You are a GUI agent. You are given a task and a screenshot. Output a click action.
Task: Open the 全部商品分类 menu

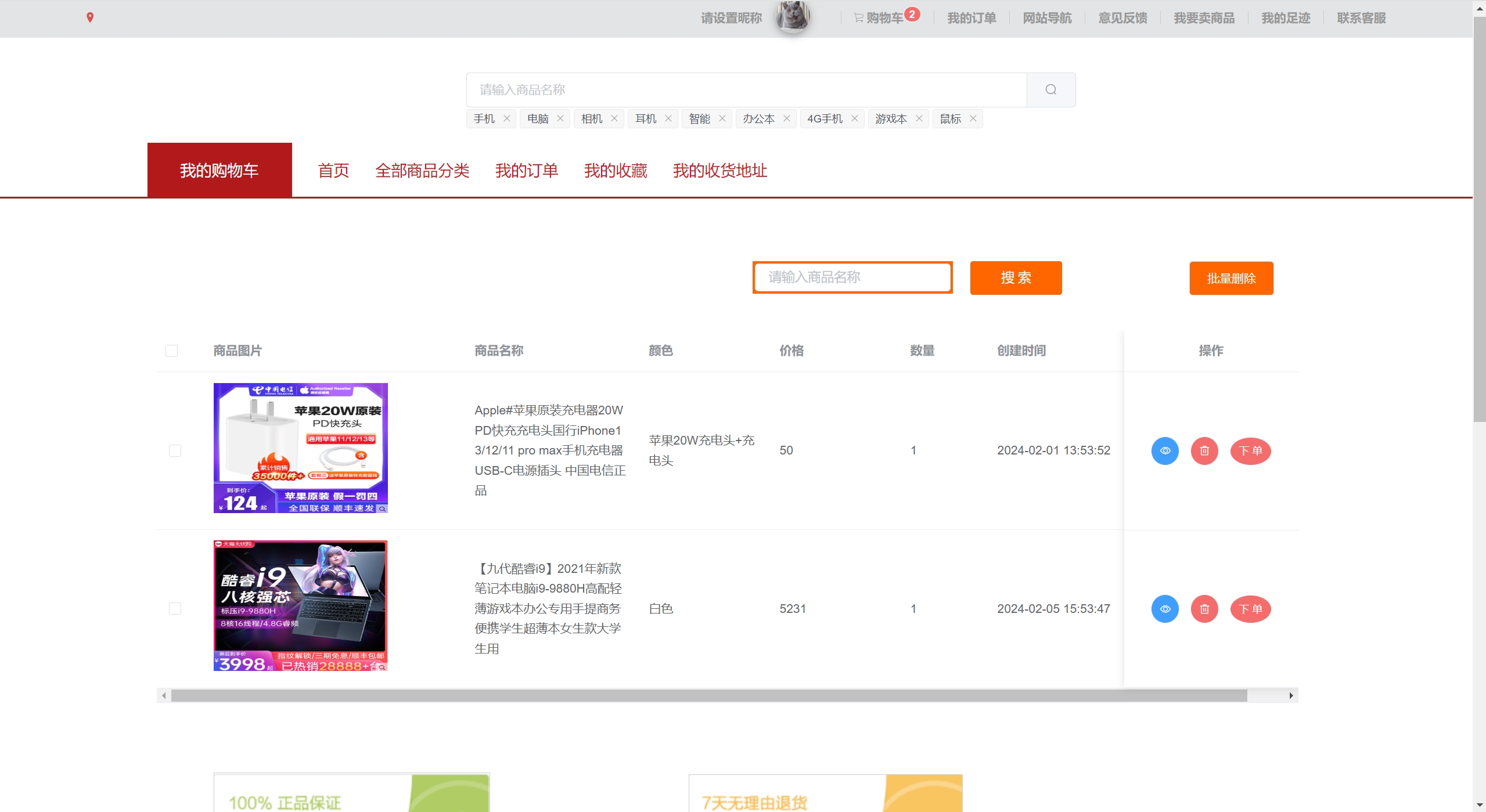pos(422,171)
